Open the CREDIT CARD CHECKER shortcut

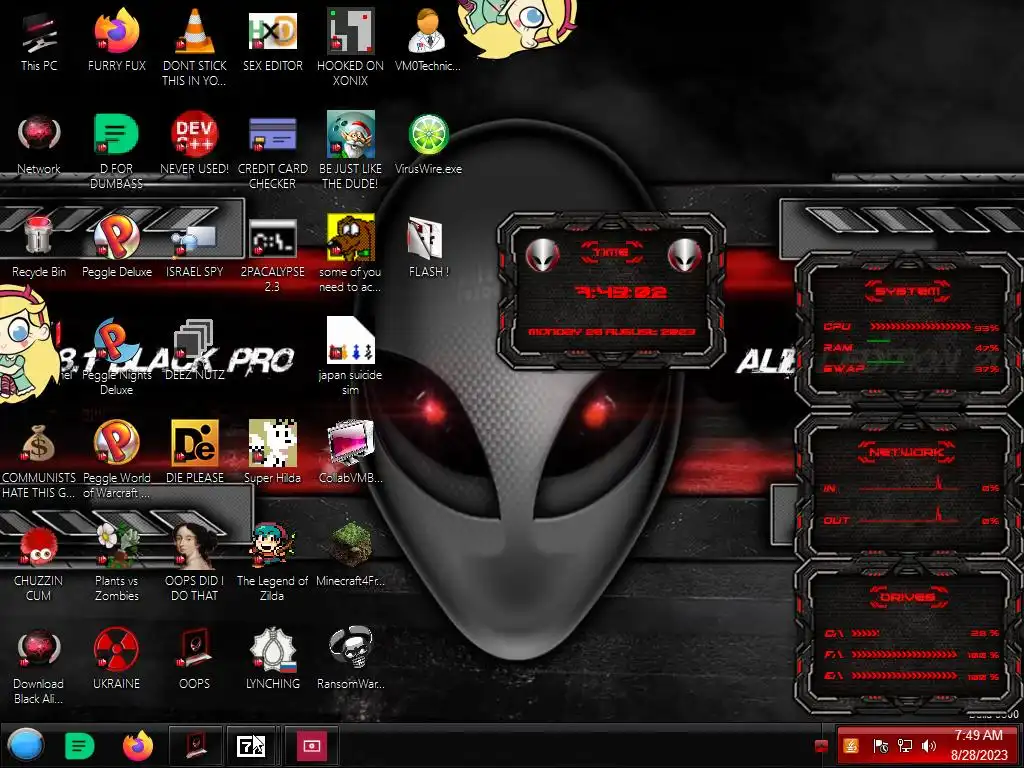[272, 152]
